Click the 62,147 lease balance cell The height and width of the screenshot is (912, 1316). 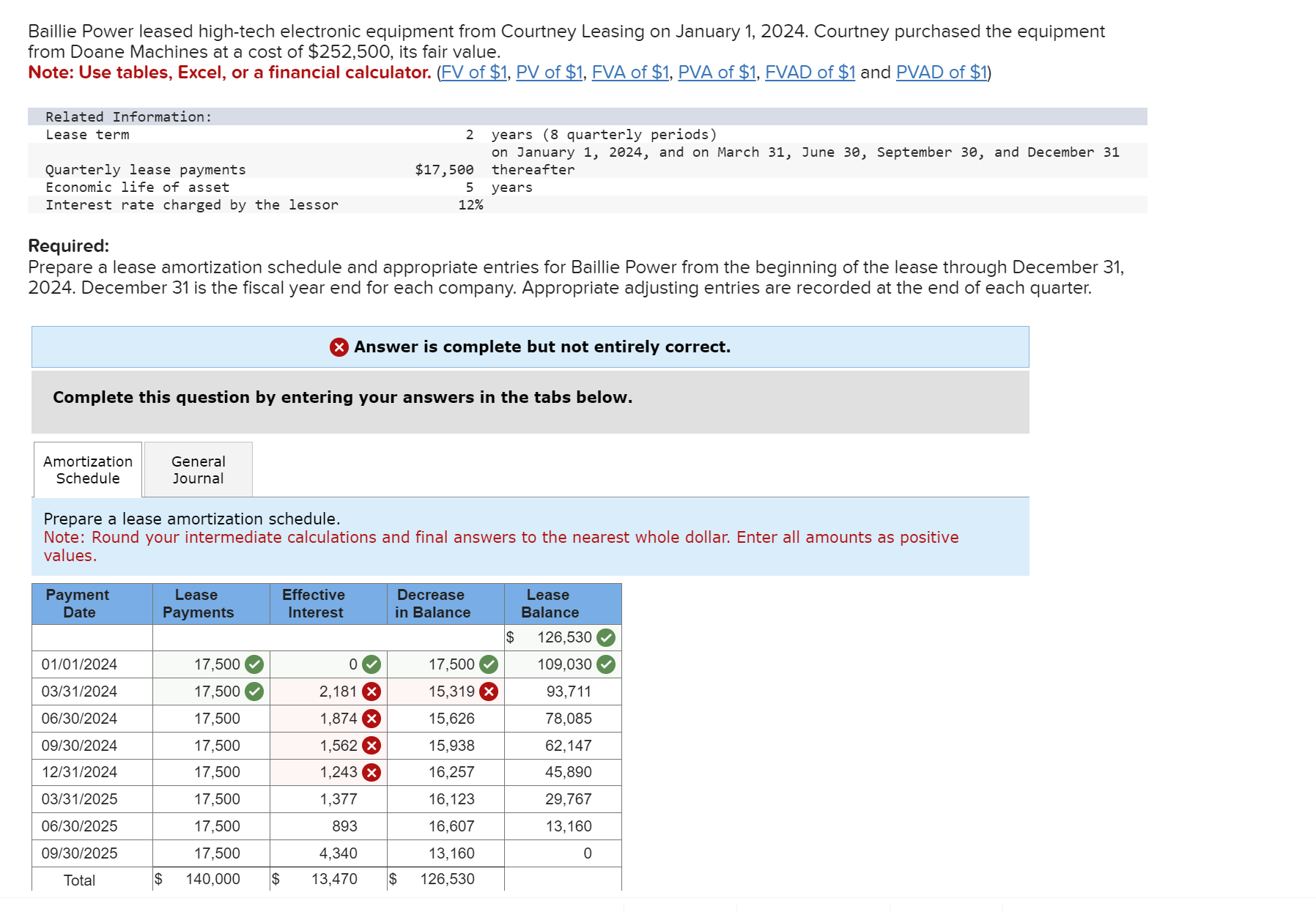point(563,746)
